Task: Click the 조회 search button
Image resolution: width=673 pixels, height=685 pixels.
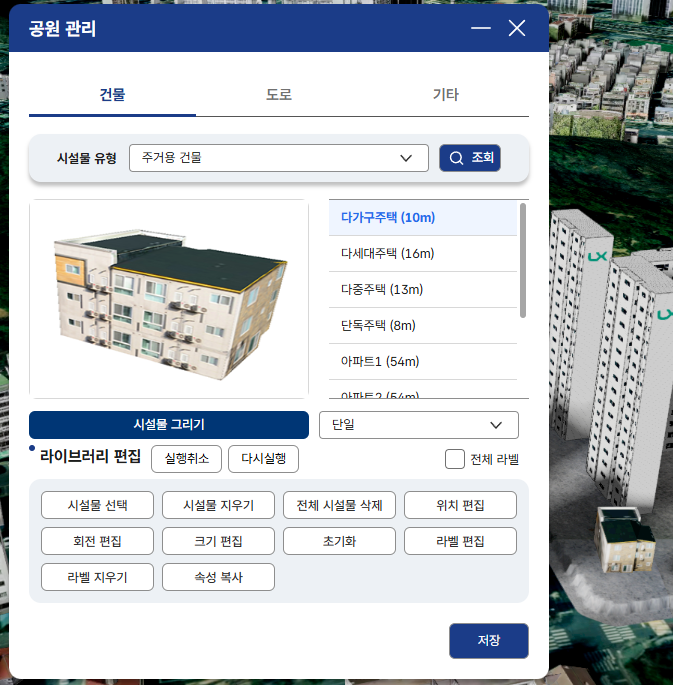Action: (x=470, y=158)
